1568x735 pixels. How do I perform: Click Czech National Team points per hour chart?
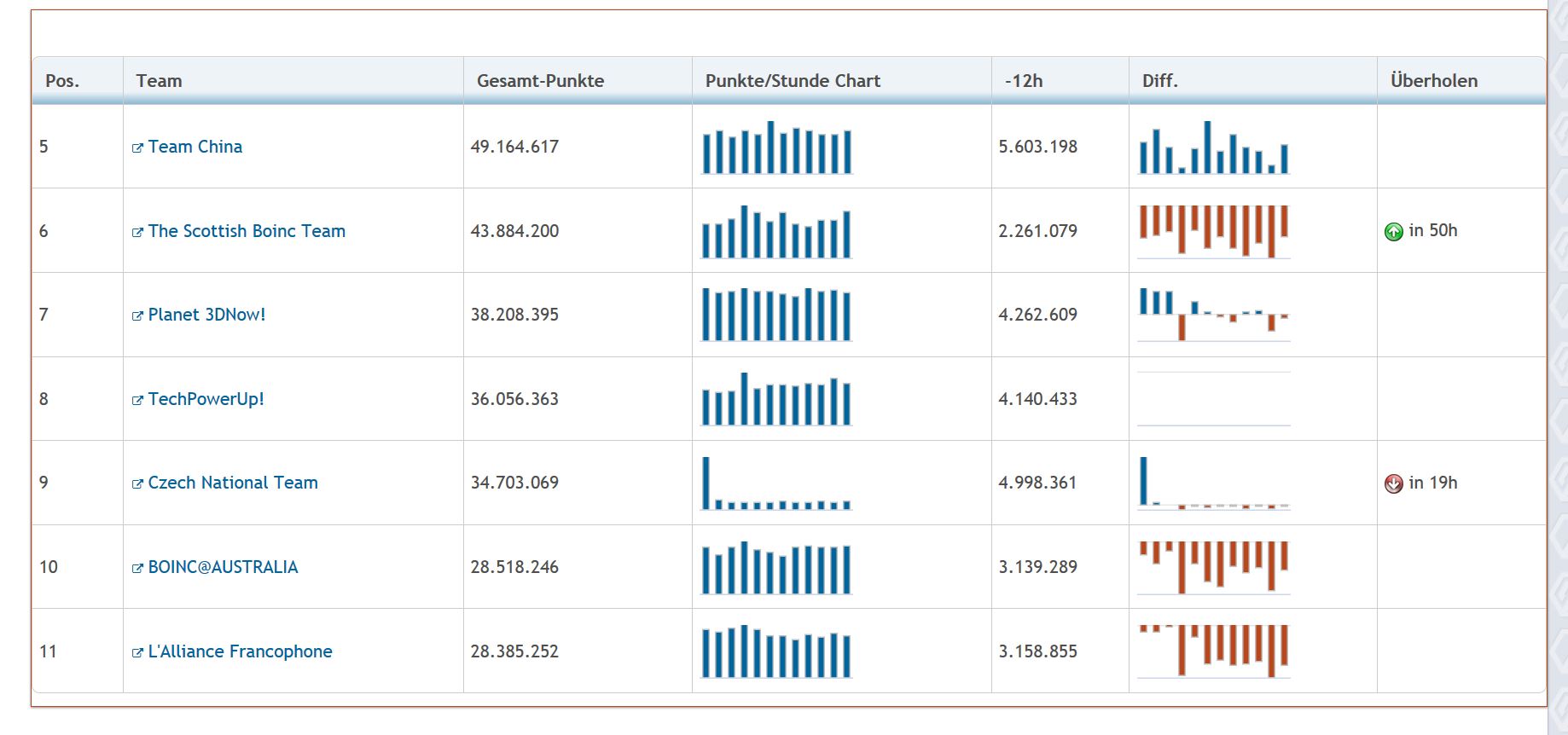point(776,483)
